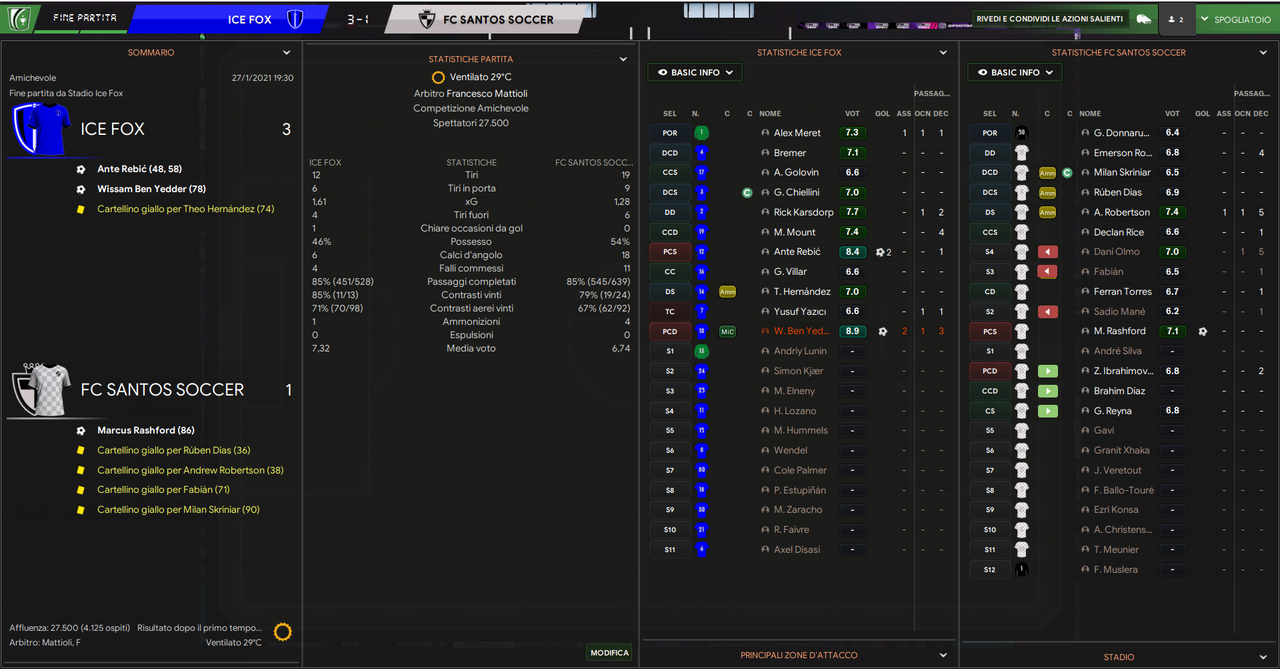Click the 7.4 rating of A. Robertson
Screen dimensions: 1280x669
point(1173,212)
